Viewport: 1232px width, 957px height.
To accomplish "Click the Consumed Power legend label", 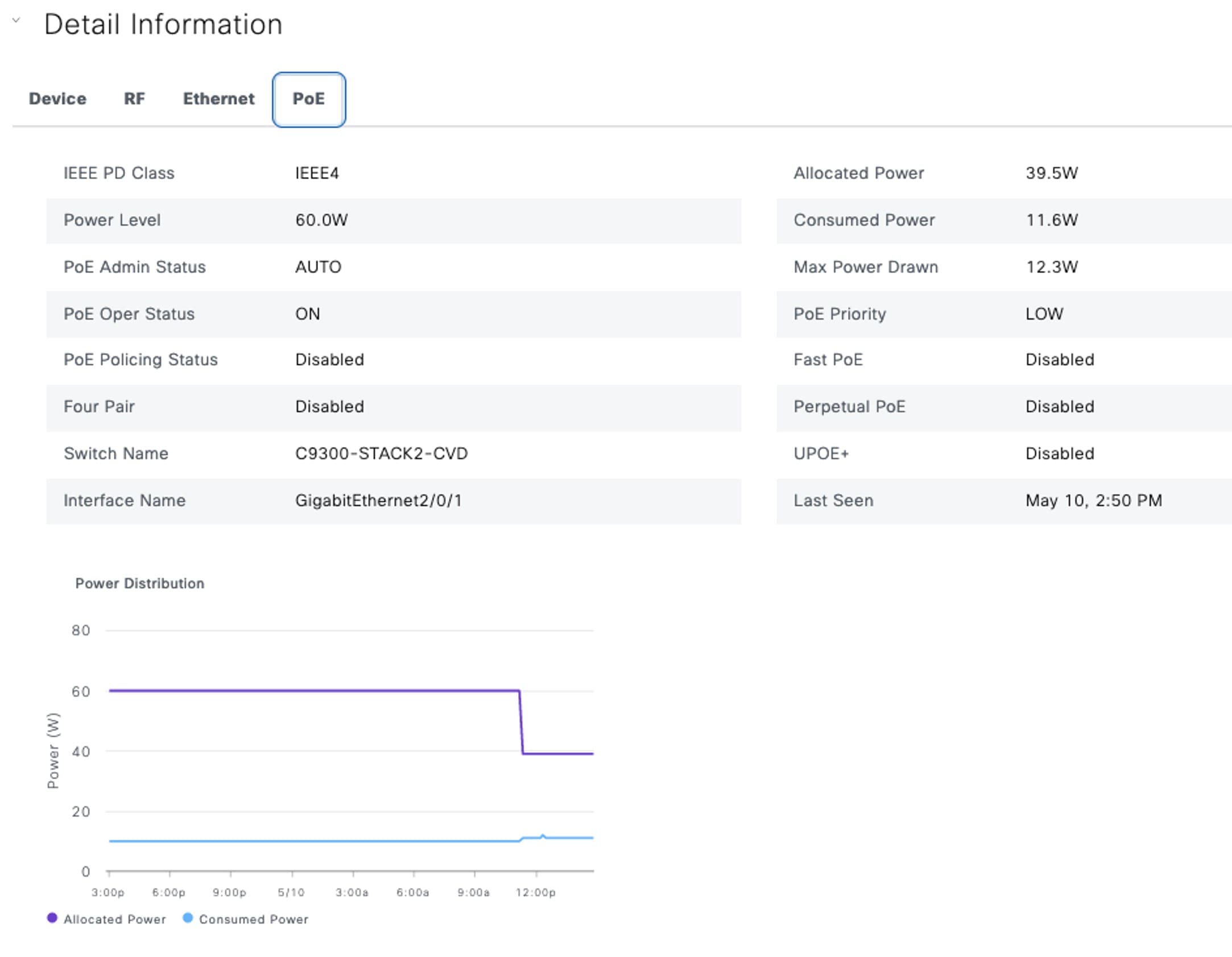I will tap(253, 919).
